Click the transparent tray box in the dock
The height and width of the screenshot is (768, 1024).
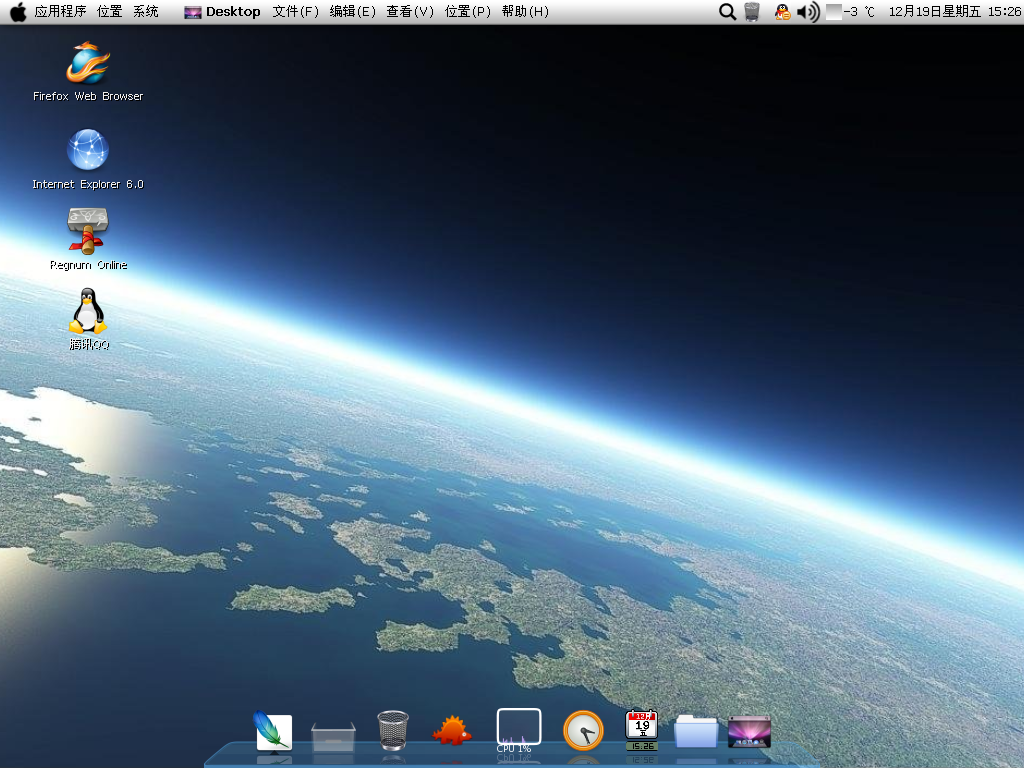click(333, 736)
